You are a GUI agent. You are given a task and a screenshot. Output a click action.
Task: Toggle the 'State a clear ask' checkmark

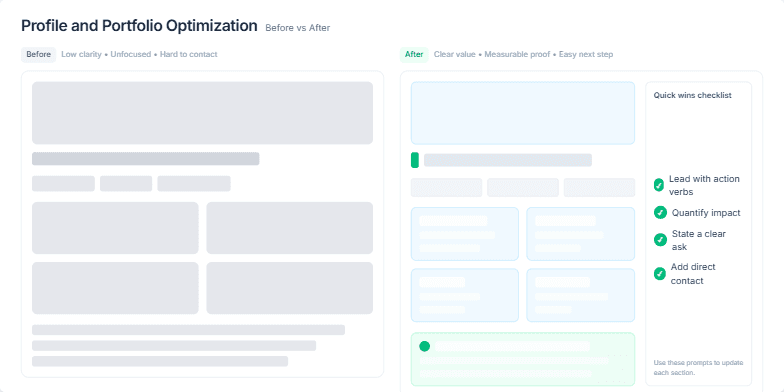660,240
